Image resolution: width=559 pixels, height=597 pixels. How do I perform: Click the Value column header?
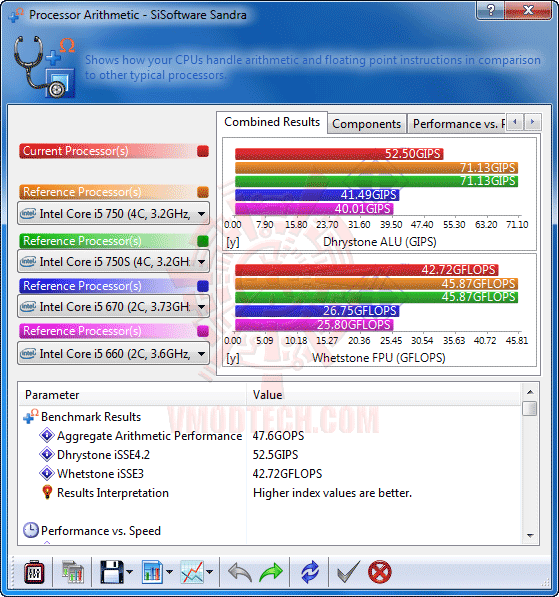(x=383, y=395)
